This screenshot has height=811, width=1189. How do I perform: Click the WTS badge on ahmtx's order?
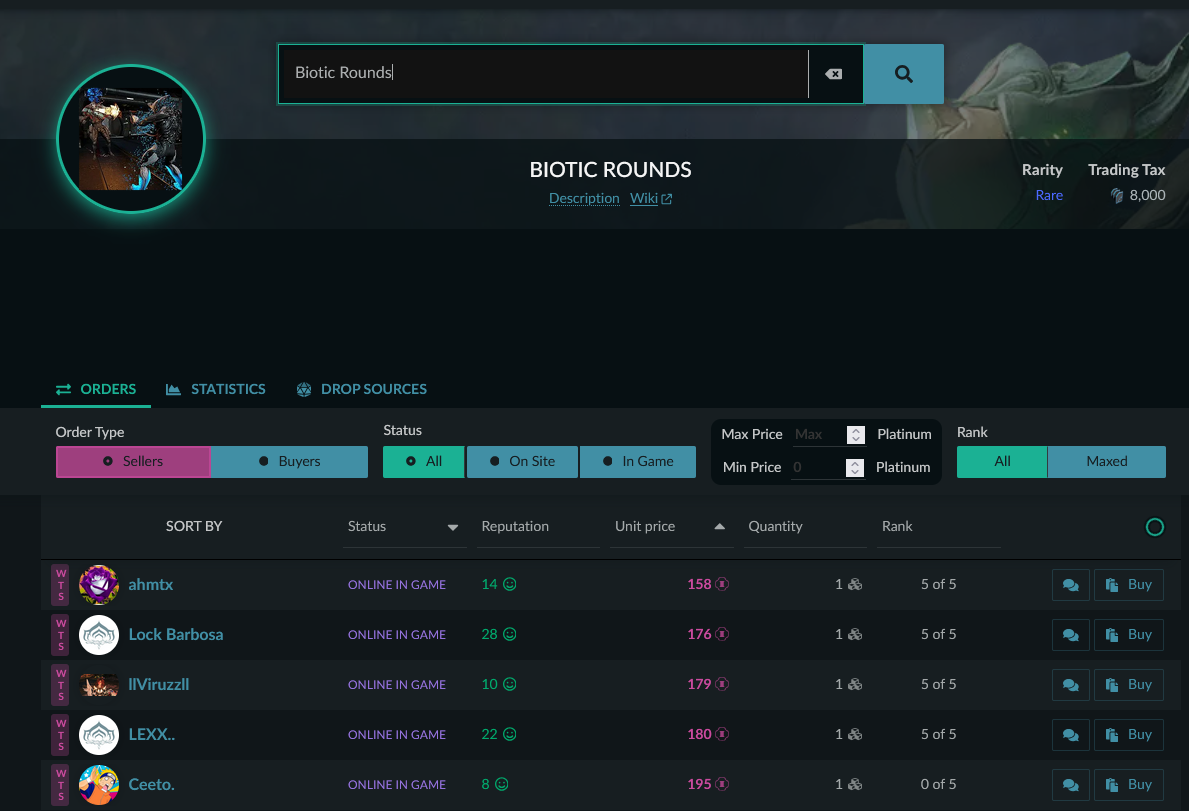(61, 584)
